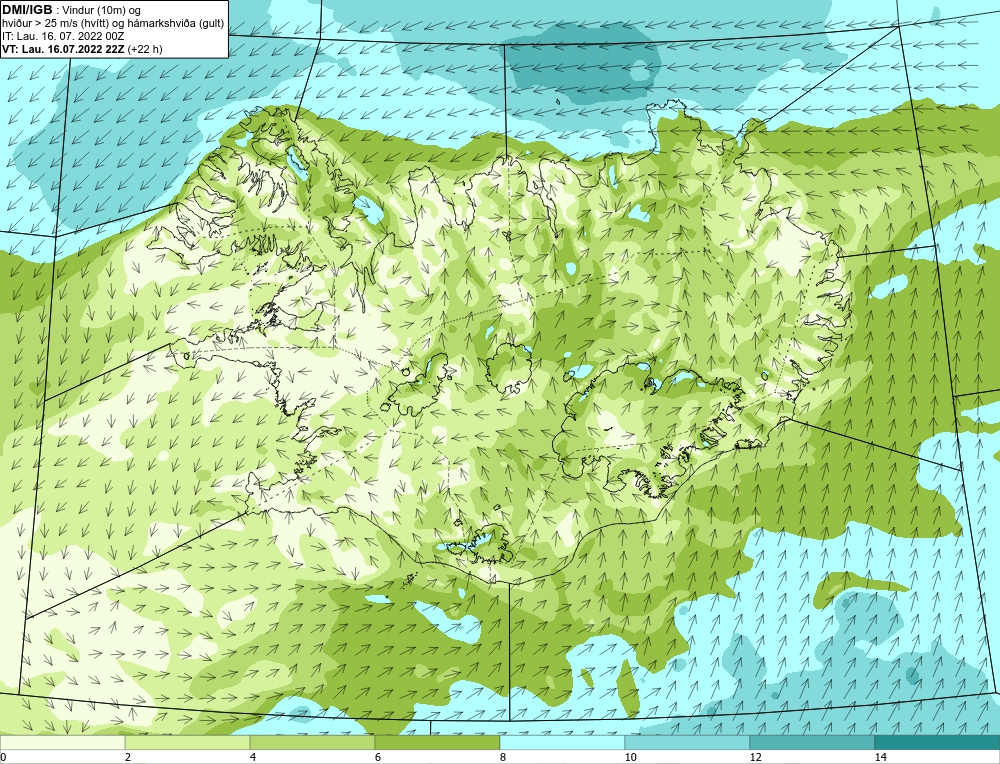Click the 8–10 m/s light cyan legend swatch
The height and width of the screenshot is (764, 1000).
tap(562, 742)
